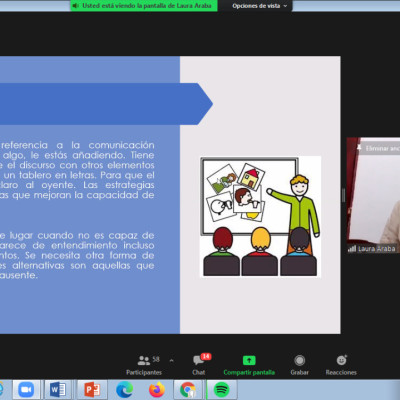Open Zoom from the taskbar
Image resolution: width=400 pixels, height=400 pixels.
pos(26,390)
